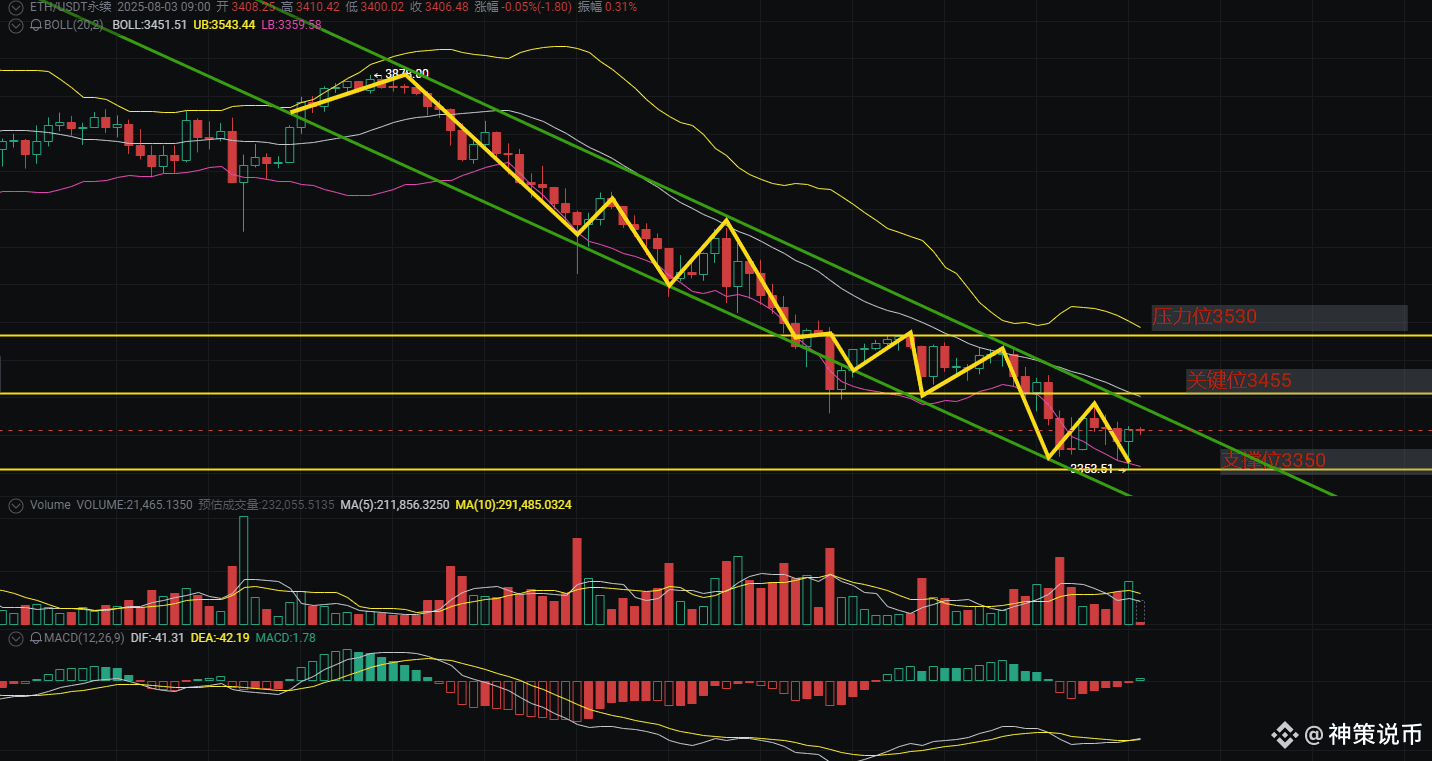Select the Volume indicator label
Viewport: 1432px width, 761px height.
pos(50,506)
